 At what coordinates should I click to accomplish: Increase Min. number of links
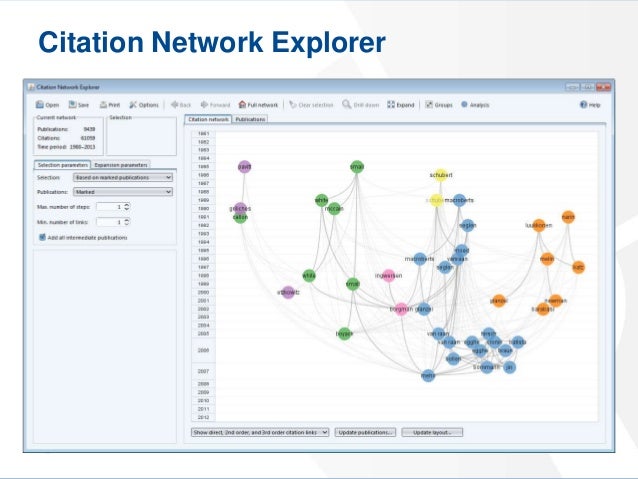point(127,220)
